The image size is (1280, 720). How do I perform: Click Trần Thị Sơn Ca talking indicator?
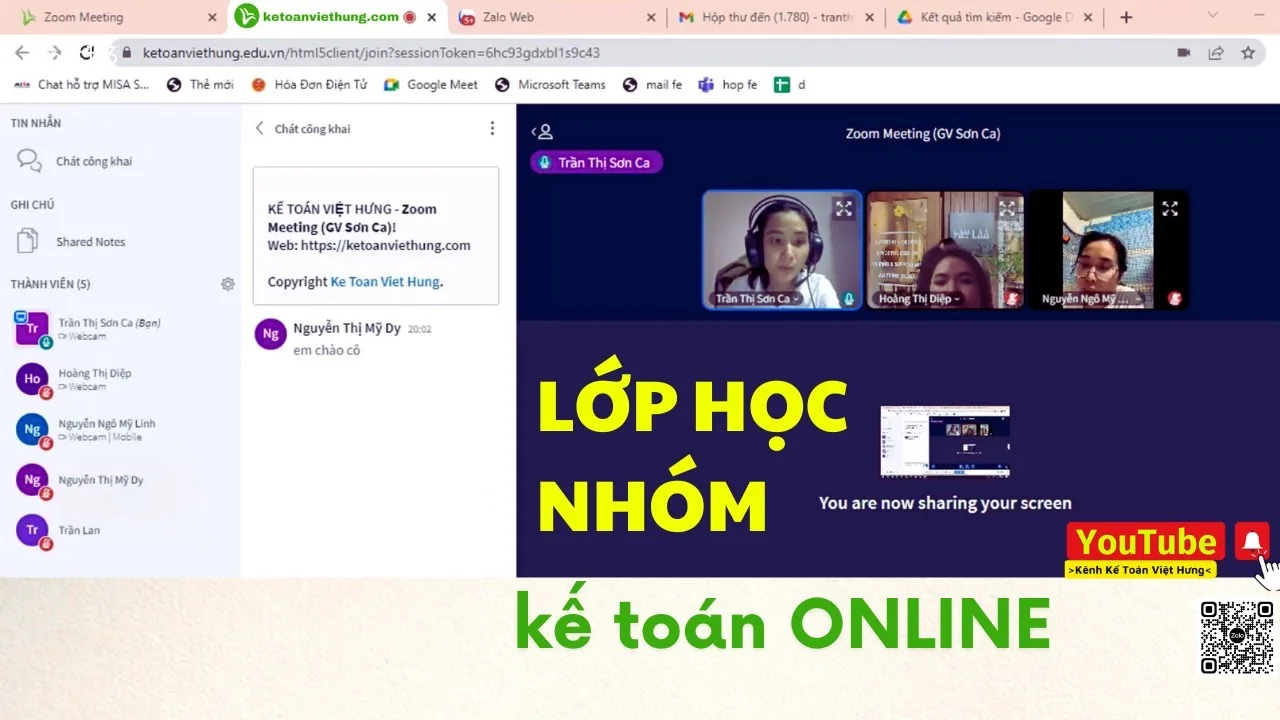point(597,162)
